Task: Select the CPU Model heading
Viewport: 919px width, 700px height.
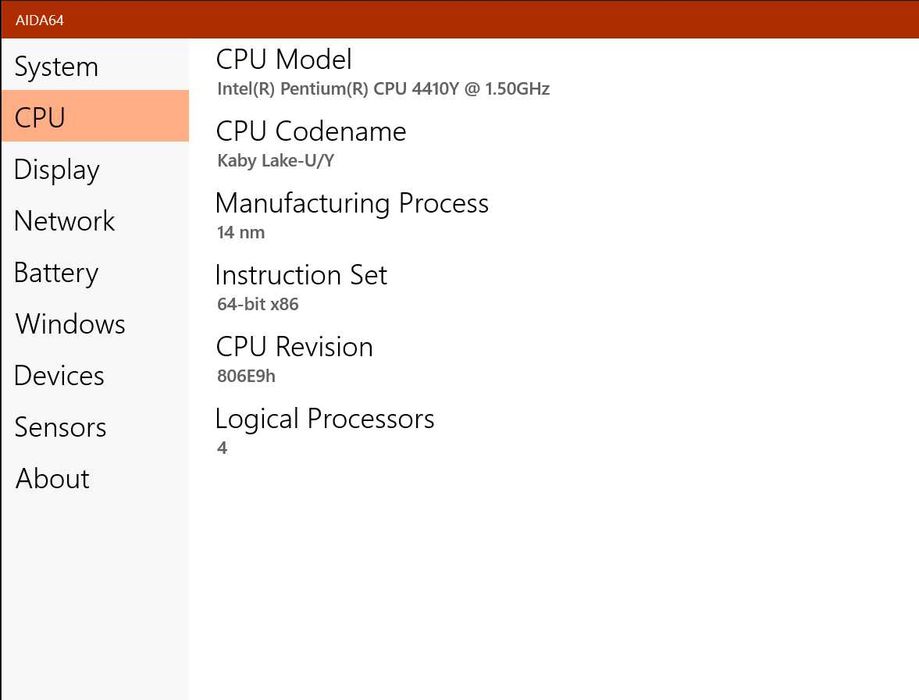Action: (284, 59)
